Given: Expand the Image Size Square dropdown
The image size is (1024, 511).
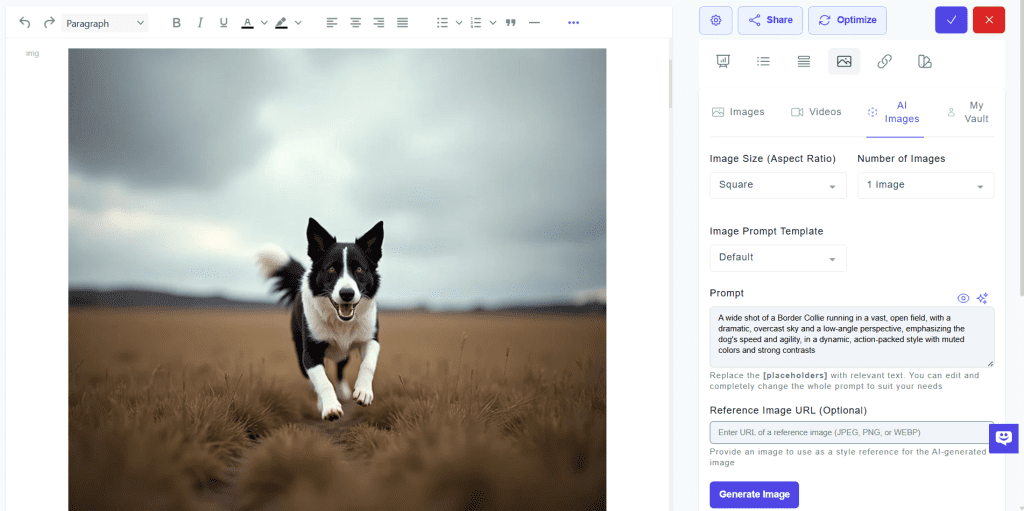Looking at the screenshot, I should [x=777, y=185].
